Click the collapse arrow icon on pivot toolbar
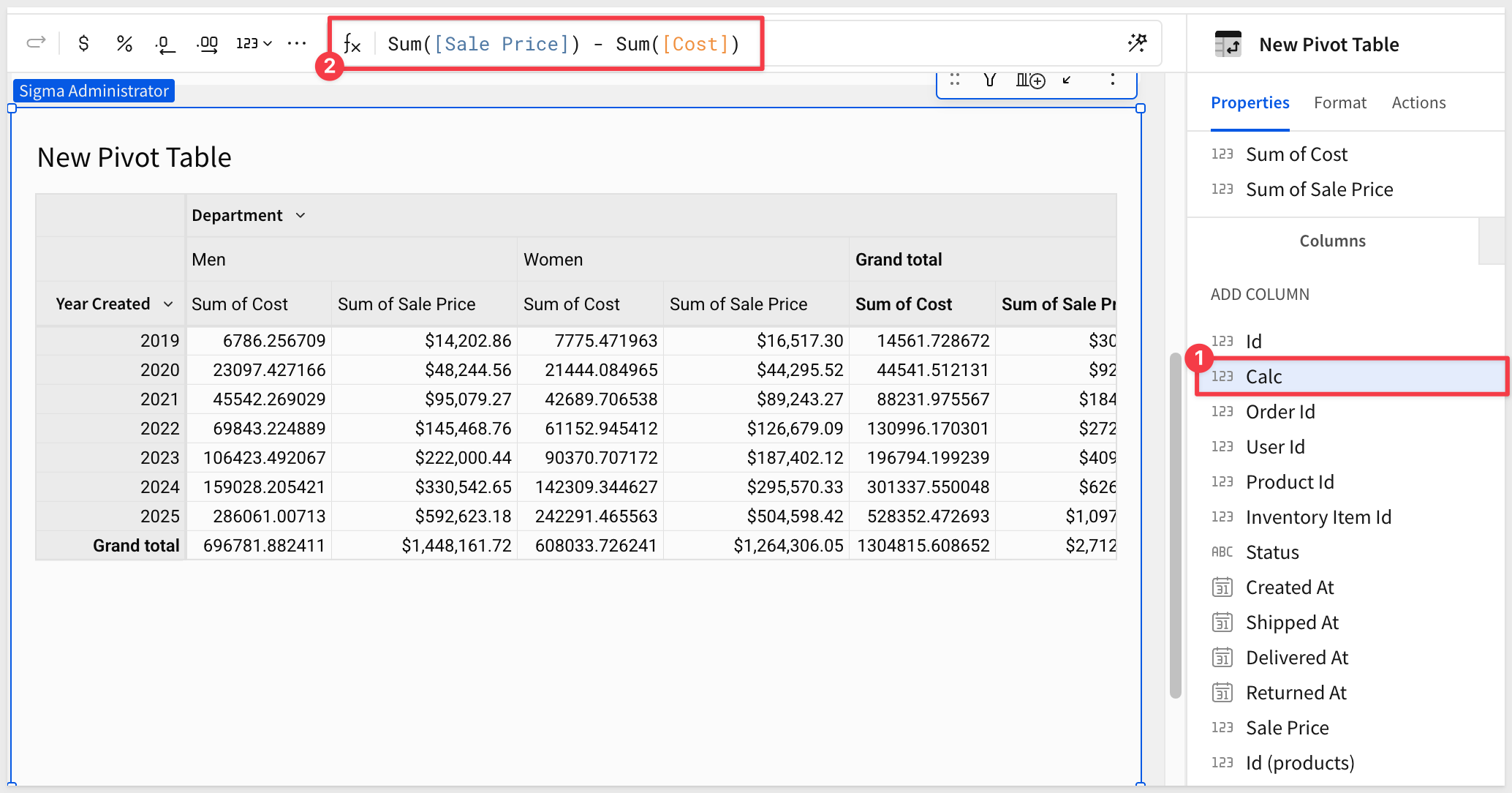 pyautogui.click(x=1067, y=80)
